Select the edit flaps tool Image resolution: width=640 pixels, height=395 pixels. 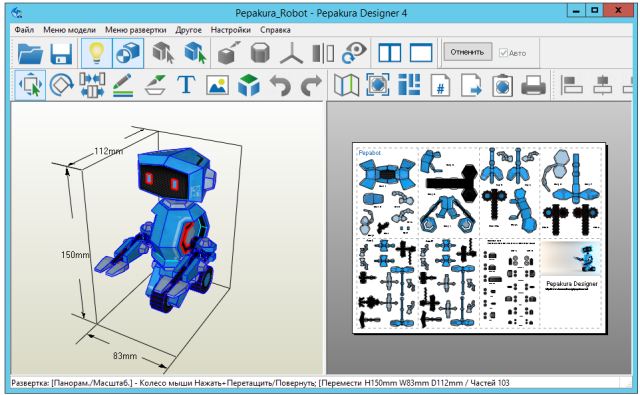point(156,85)
